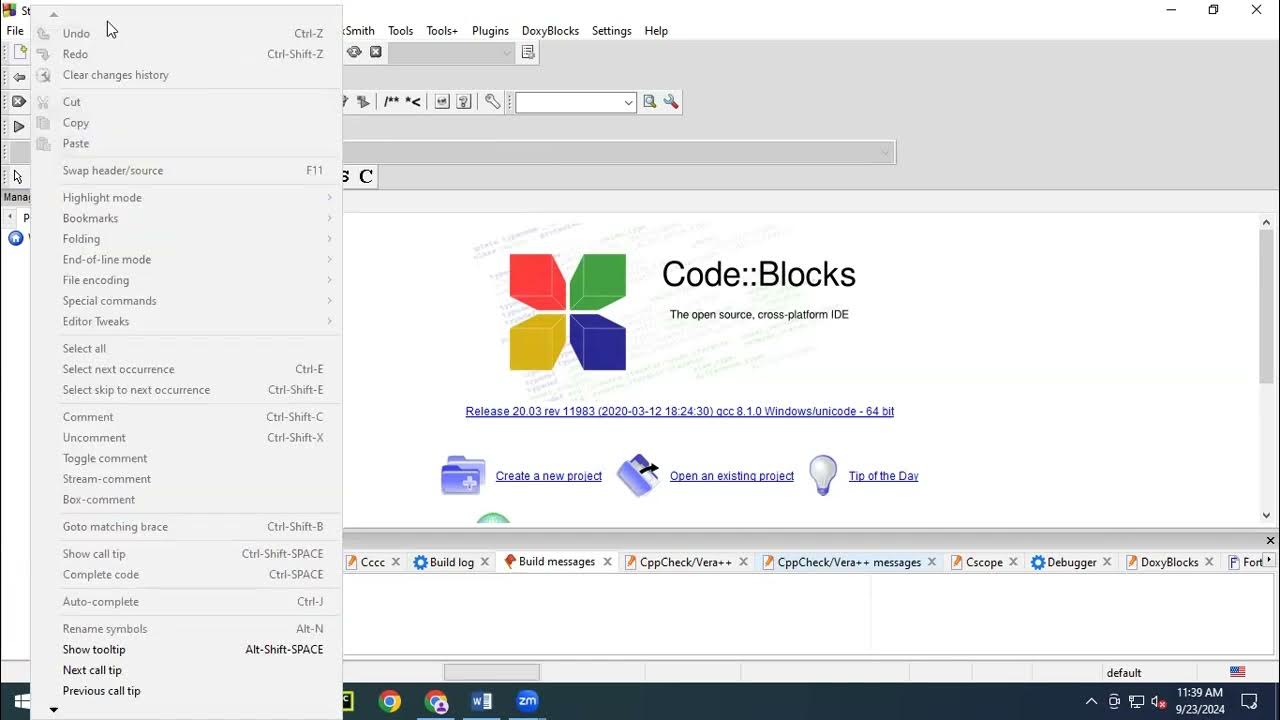Open the Help menu
Viewport: 1280px width, 720px height.
pos(656,31)
